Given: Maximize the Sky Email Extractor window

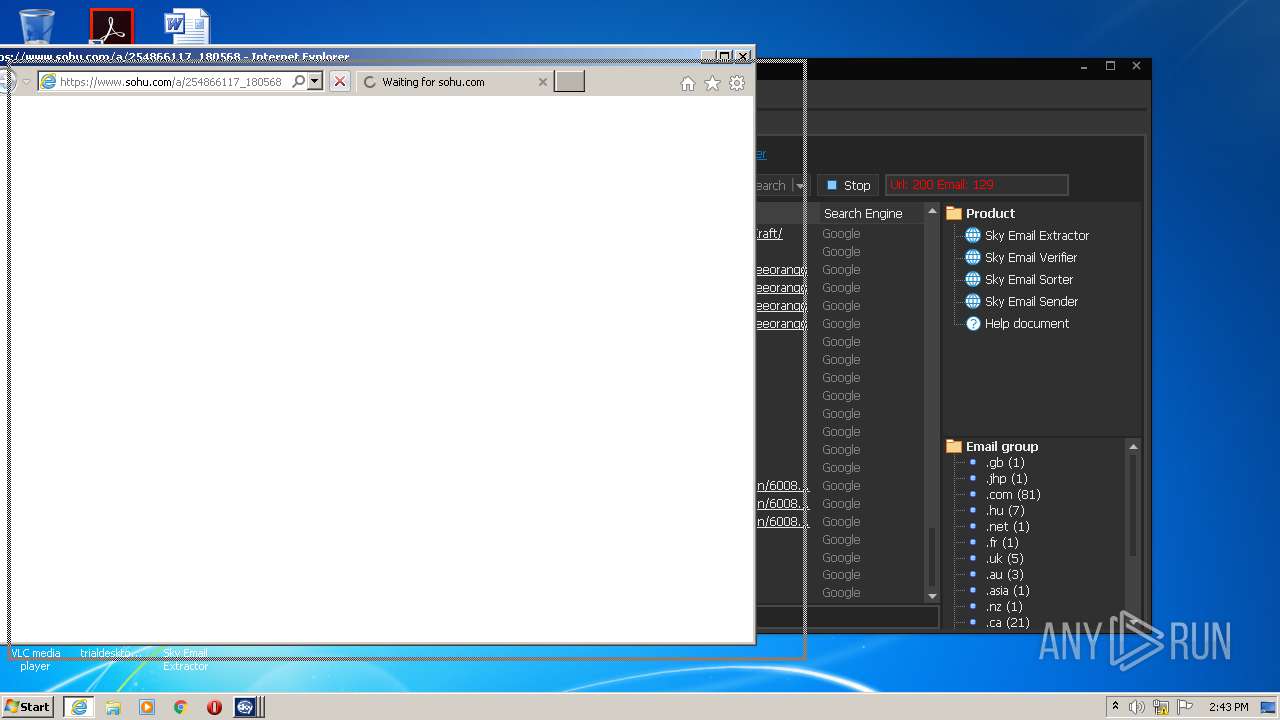Looking at the screenshot, I should (1110, 66).
